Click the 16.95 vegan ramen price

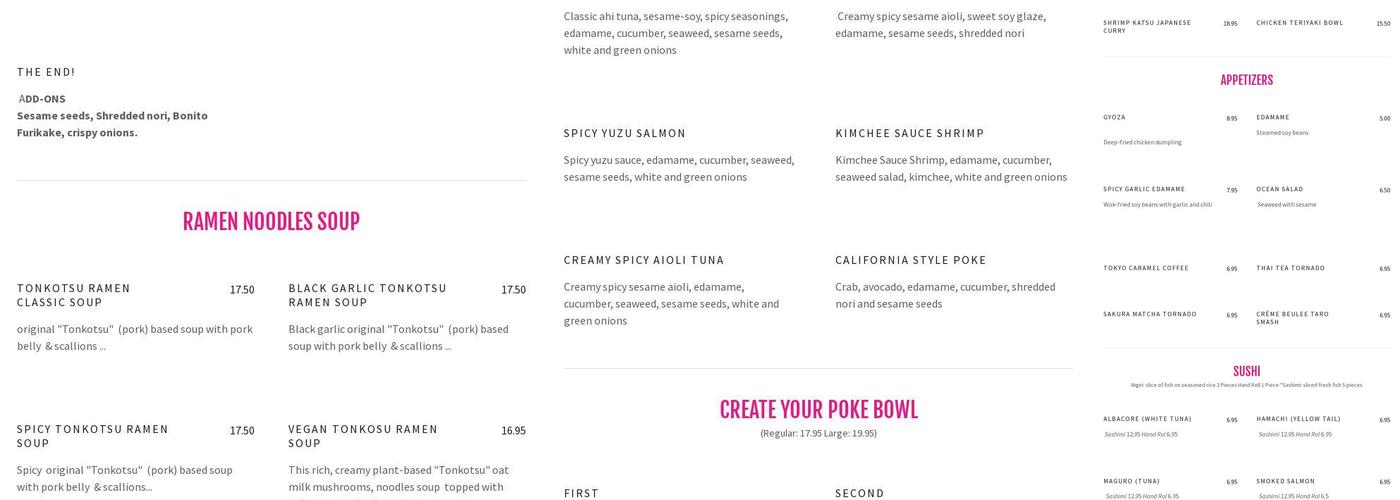click(513, 431)
